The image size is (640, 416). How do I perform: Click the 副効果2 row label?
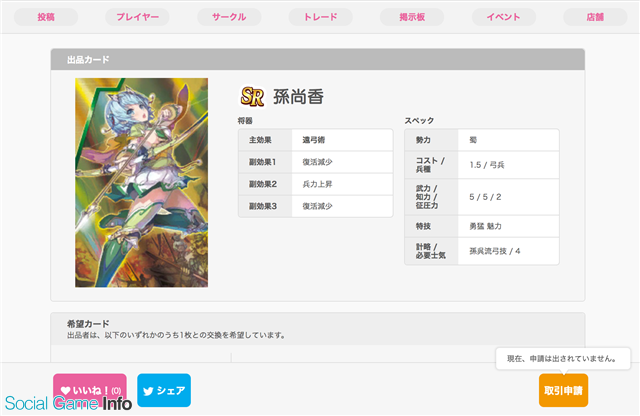point(263,184)
